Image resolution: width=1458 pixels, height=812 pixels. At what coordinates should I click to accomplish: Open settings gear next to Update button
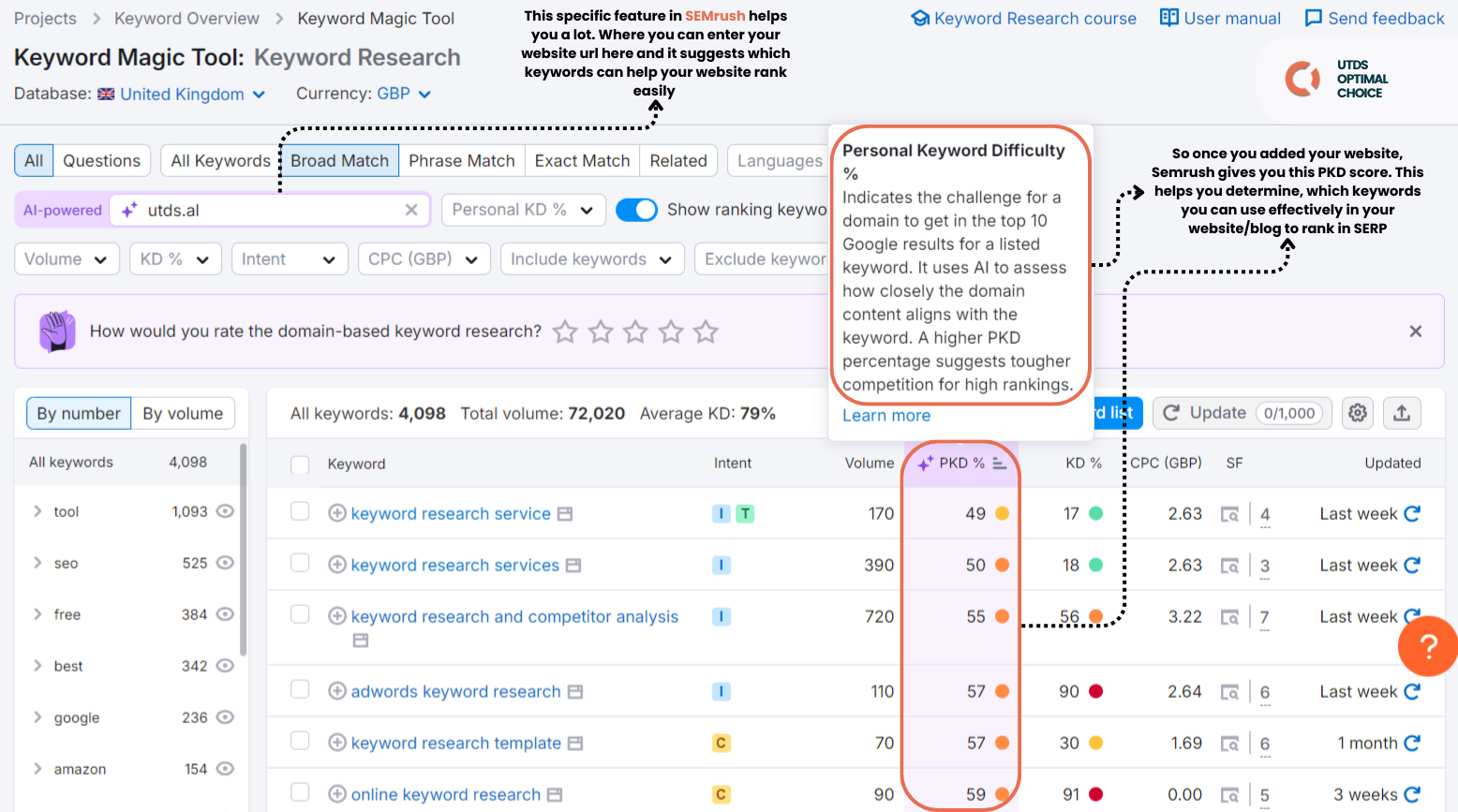pyautogui.click(x=1358, y=413)
